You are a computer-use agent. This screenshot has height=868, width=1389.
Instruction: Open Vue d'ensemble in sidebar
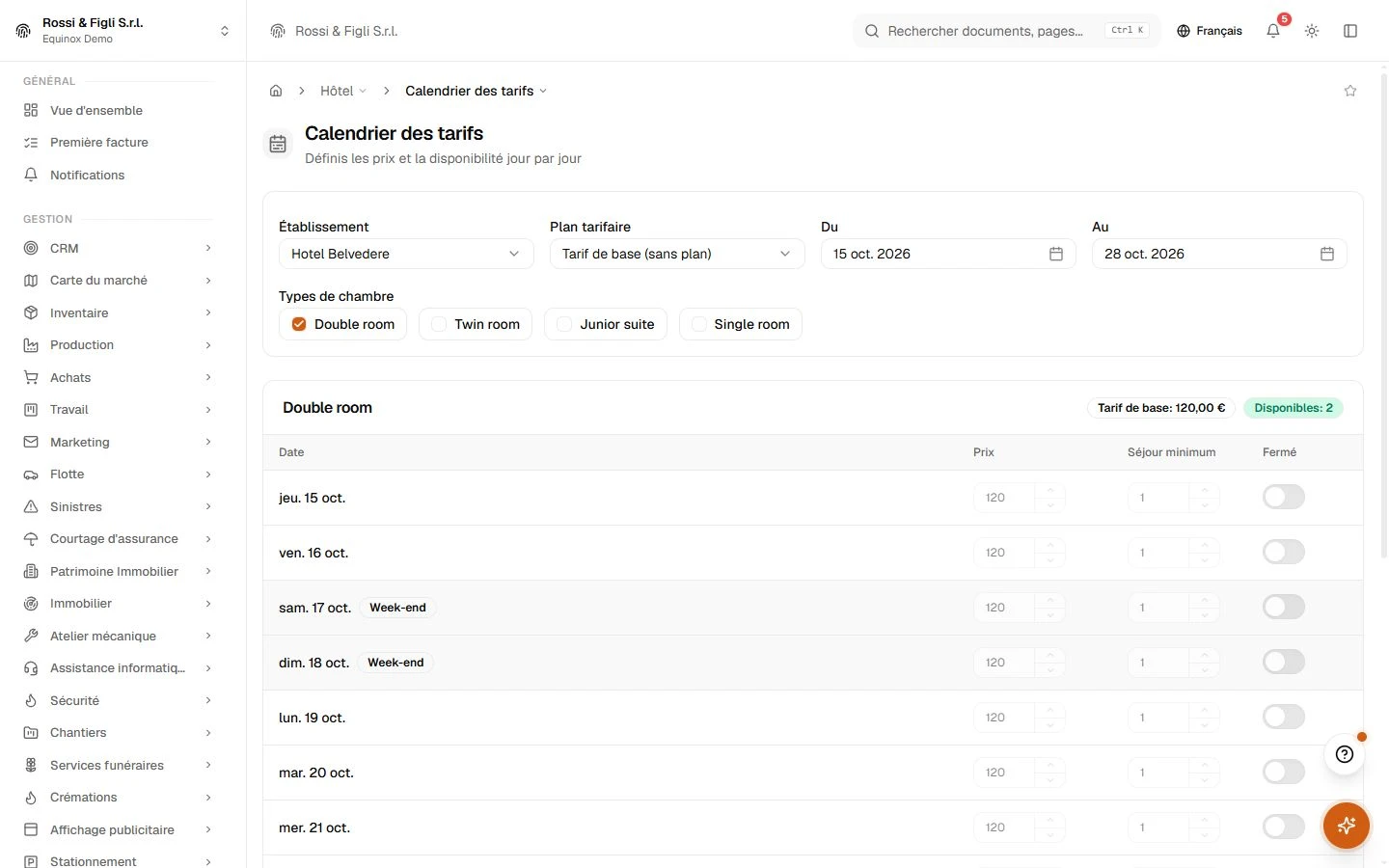click(x=118, y=110)
